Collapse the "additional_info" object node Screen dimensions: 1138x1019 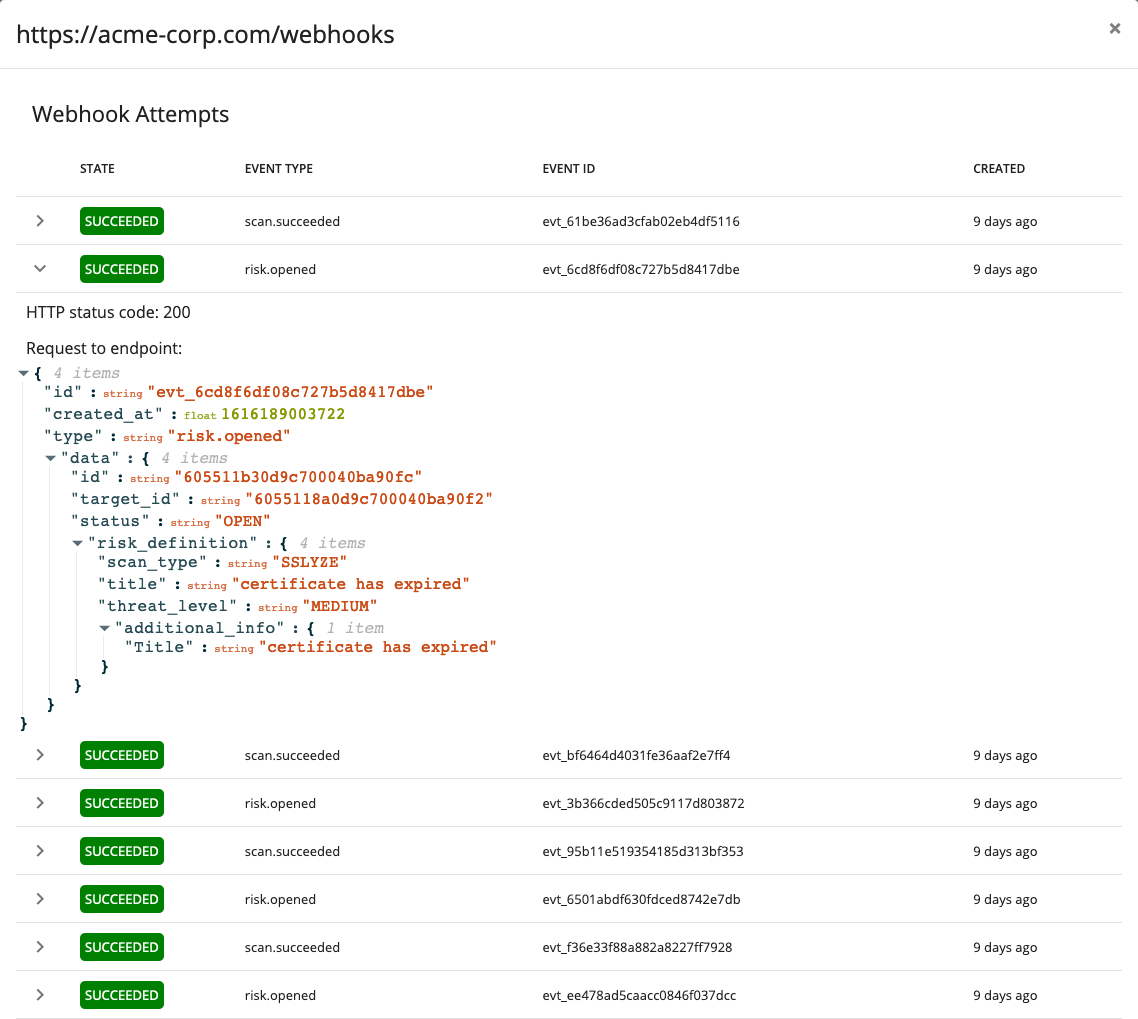click(105, 627)
